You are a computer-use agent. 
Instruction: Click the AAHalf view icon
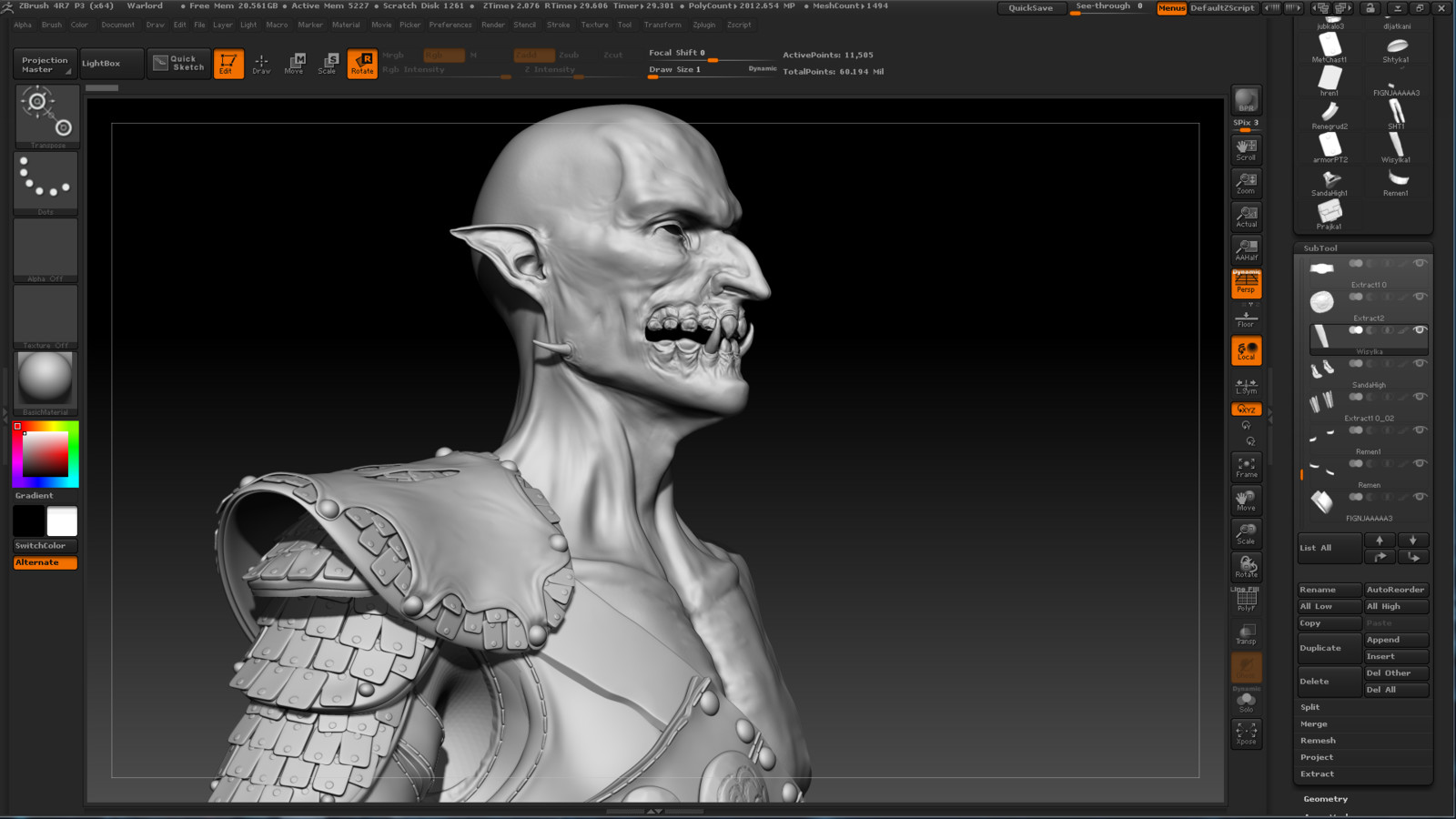pyautogui.click(x=1246, y=249)
